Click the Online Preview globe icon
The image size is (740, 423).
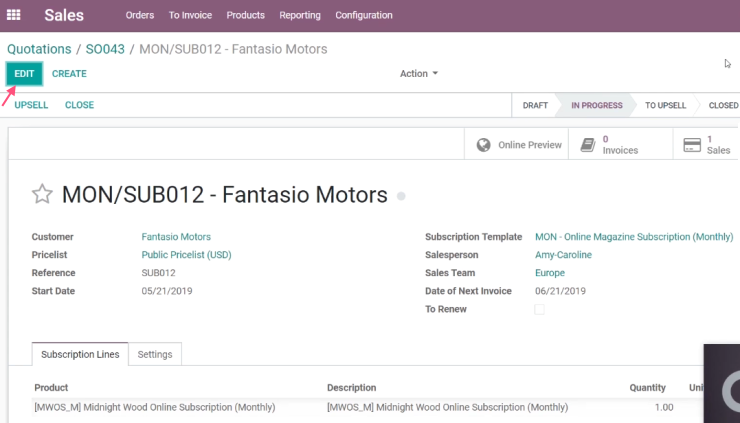tap(483, 145)
